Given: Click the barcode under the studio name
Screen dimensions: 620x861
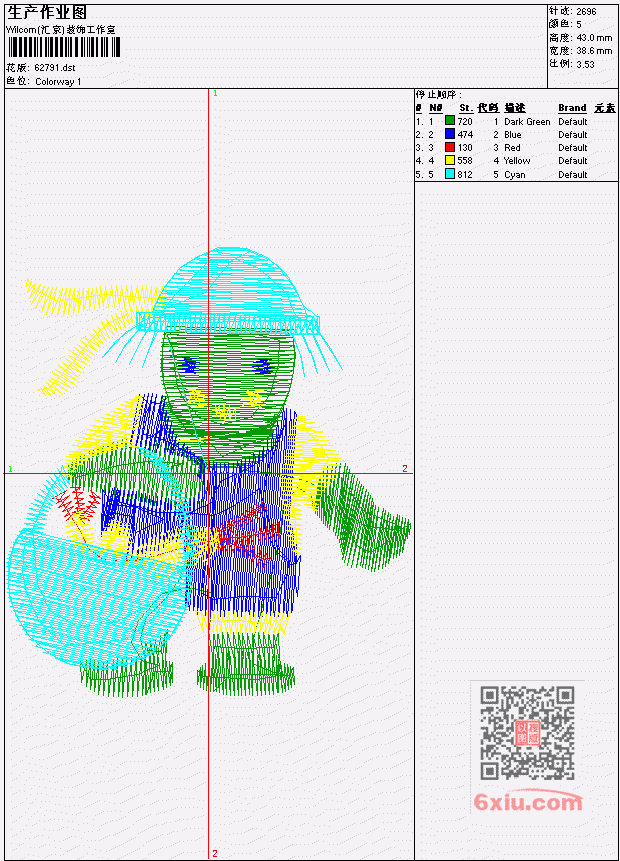Looking at the screenshot, I should tap(64, 47).
